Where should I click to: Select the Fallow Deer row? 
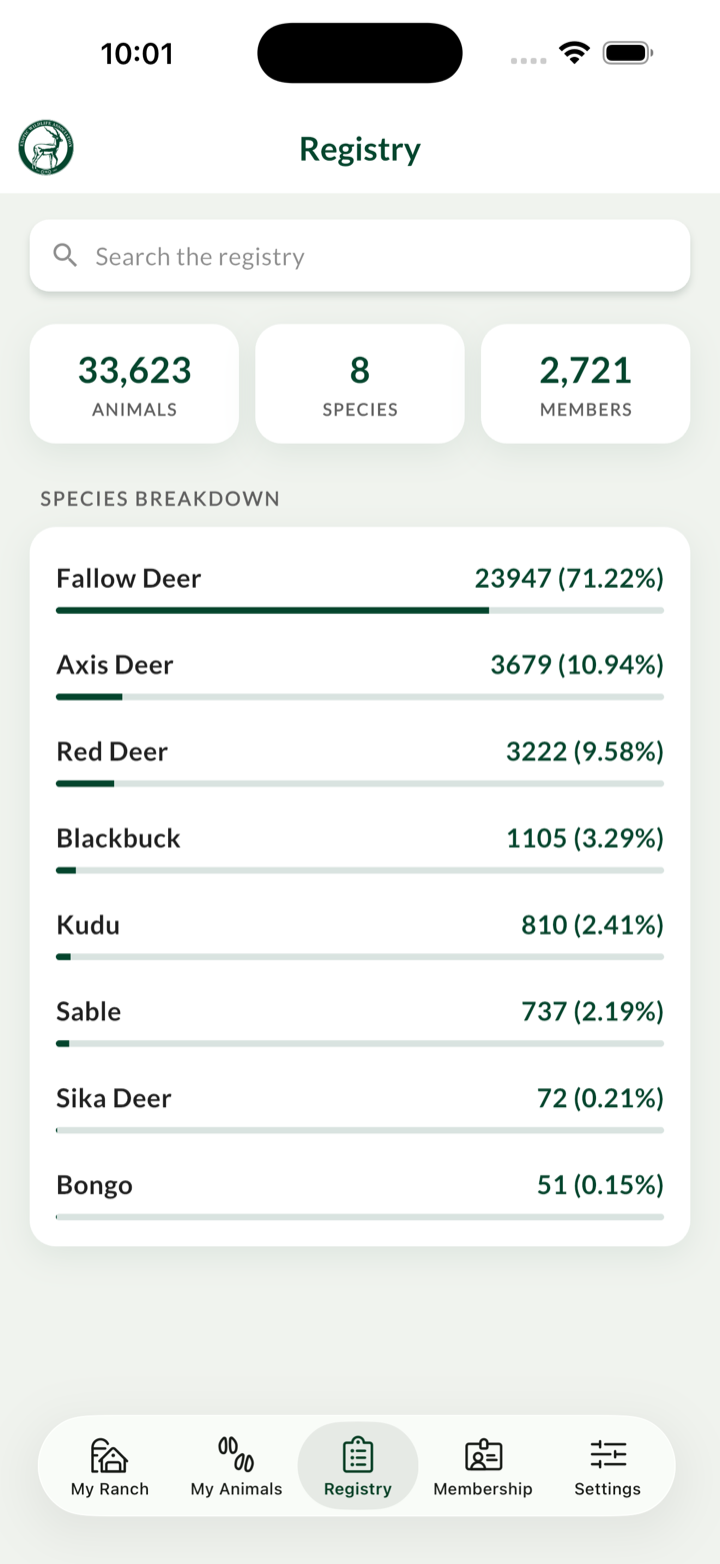(x=360, y=588)
